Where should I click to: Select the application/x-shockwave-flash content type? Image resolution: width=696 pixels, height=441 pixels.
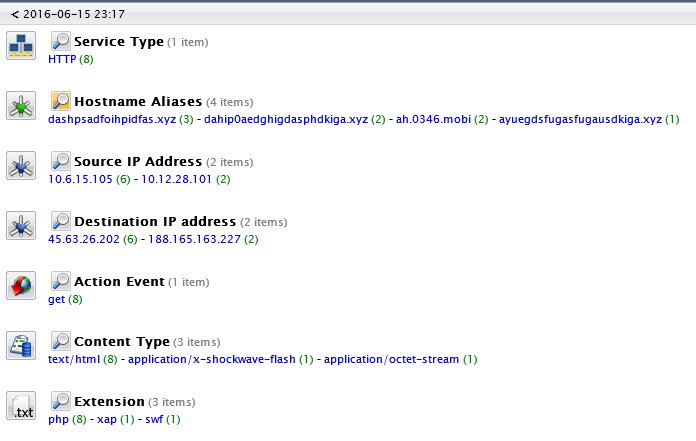212,359
